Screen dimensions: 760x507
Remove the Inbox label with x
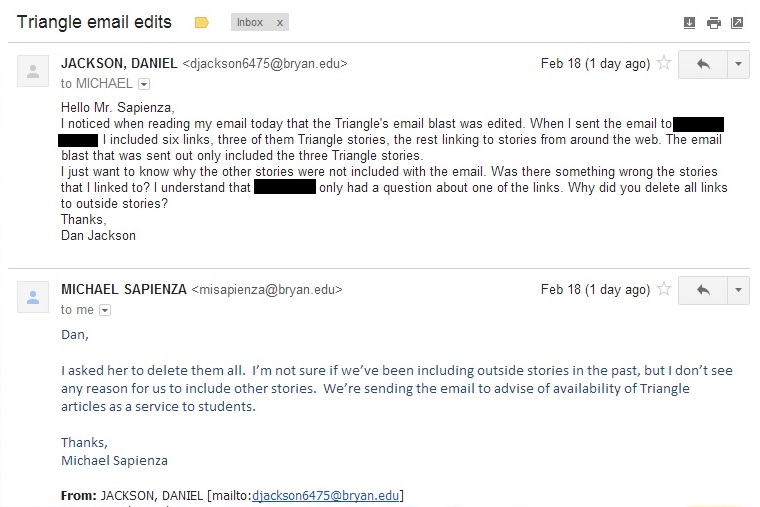(x=279, y=22)
